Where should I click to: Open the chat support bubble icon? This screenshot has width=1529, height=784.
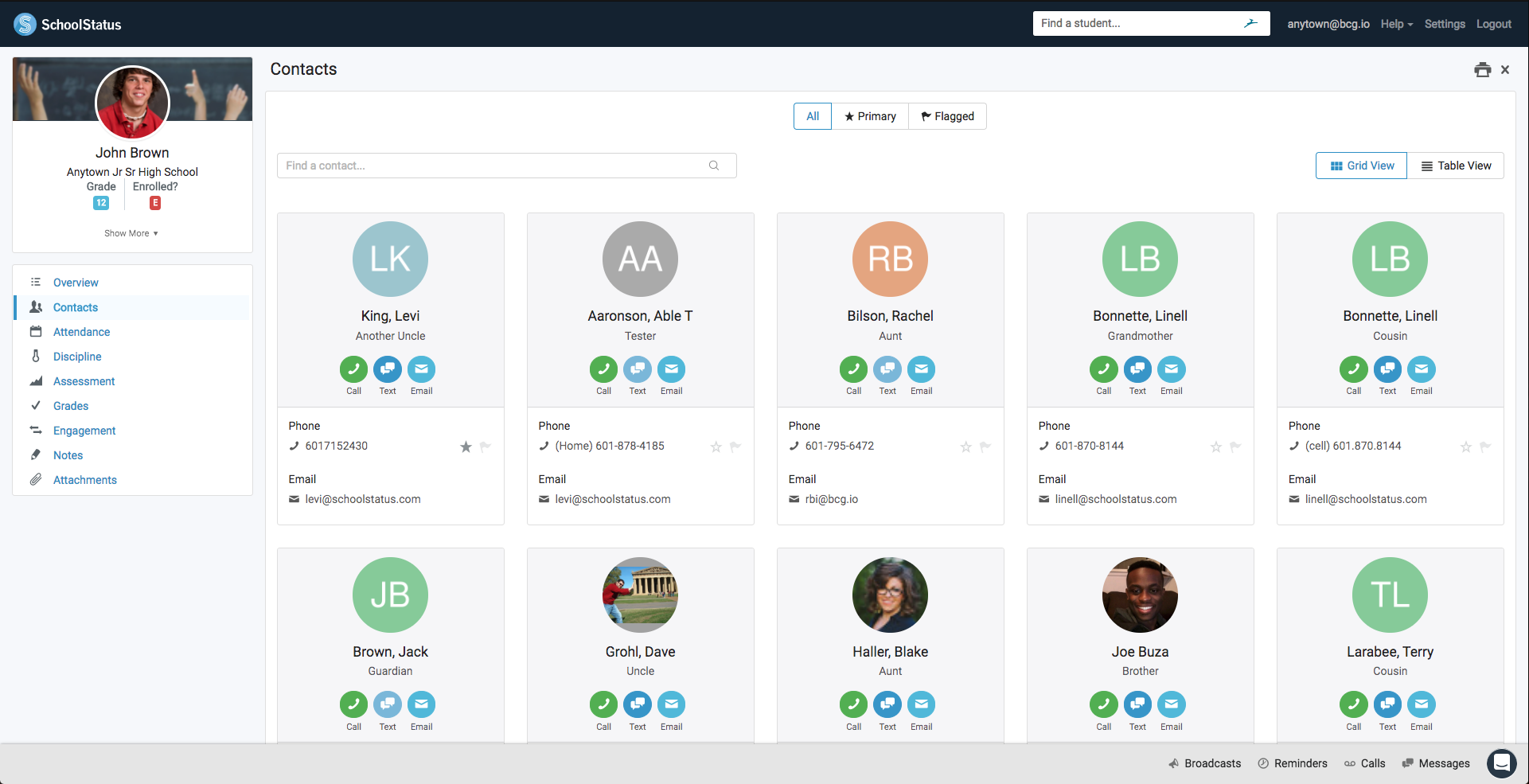pyautogui.click(x=1501, y=763)
